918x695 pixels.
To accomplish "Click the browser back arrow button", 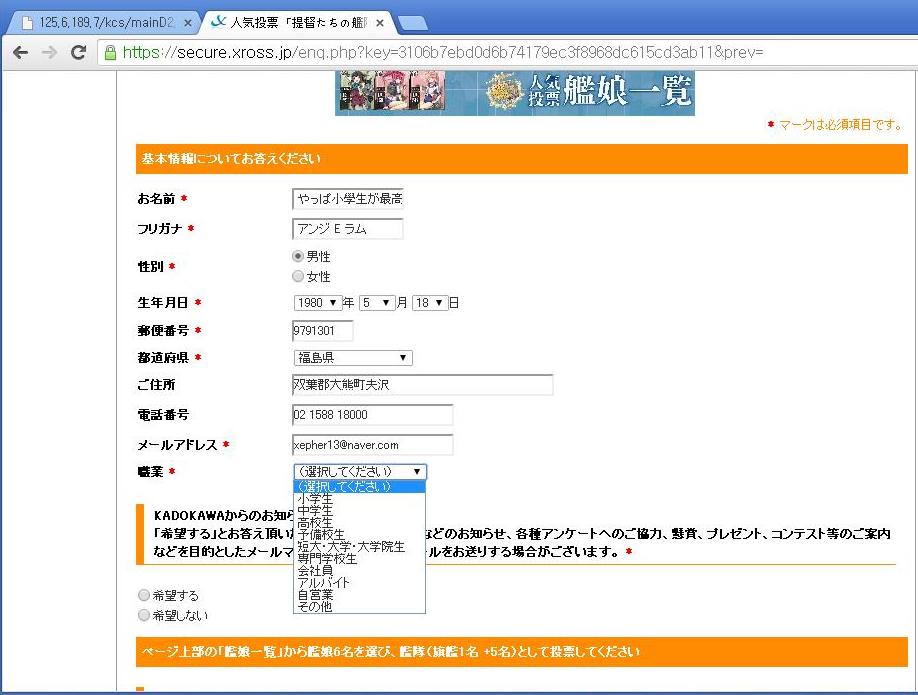I will [x=20, y=53].
